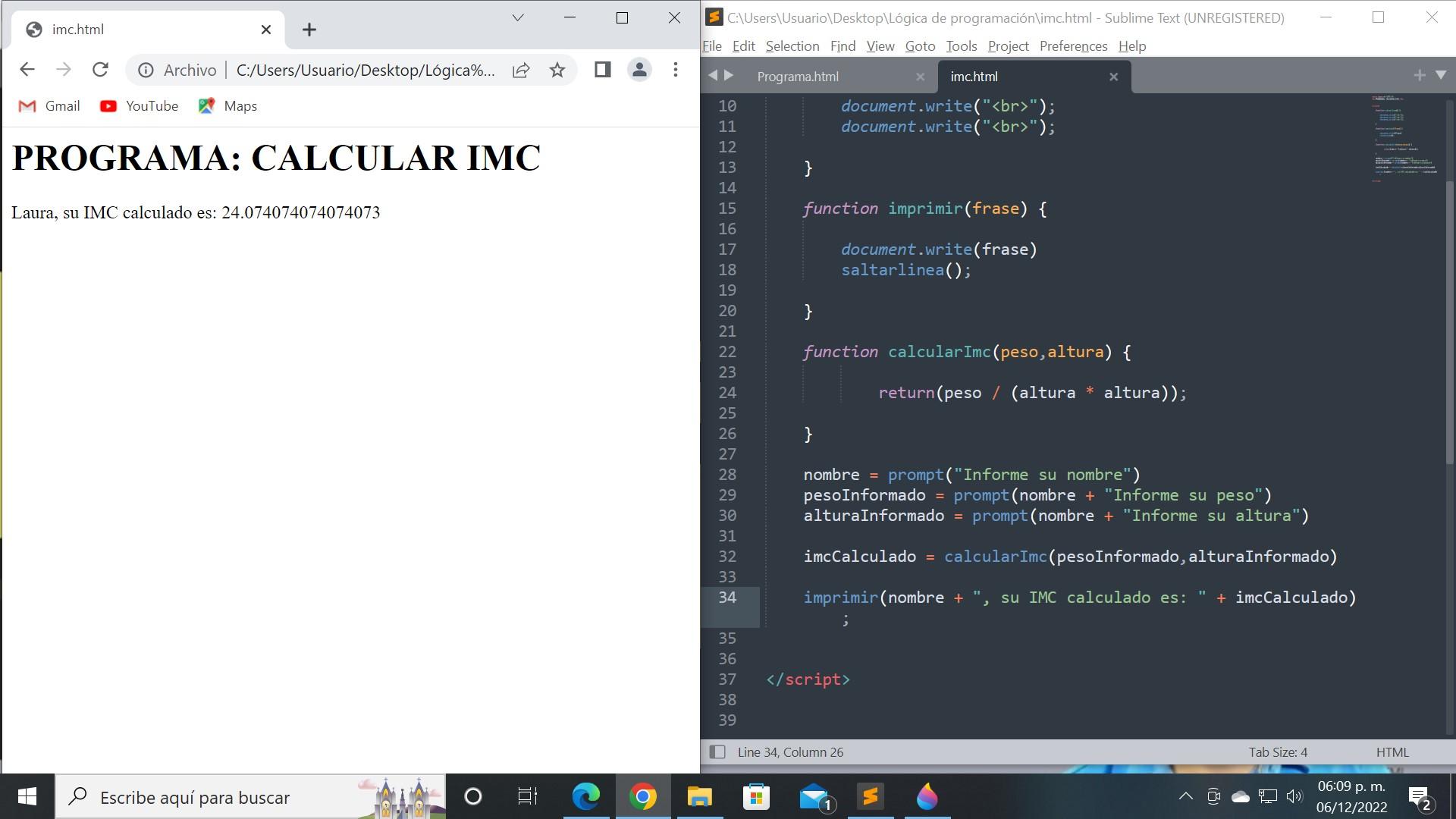
Task: Expand browser settings via three-dot menu
Action: (x=678, y=70)
